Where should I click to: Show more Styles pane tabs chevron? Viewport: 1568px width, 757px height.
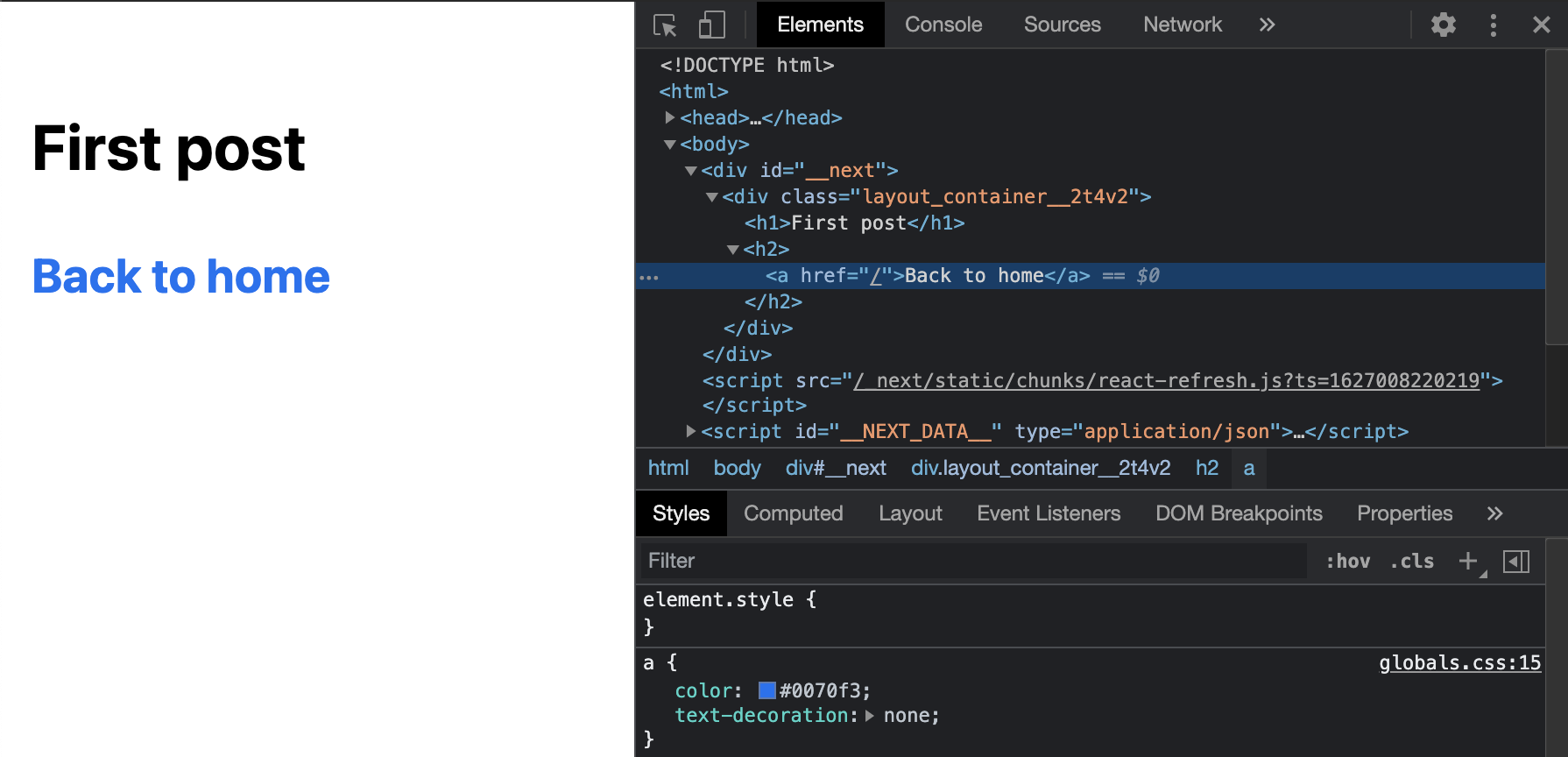click(1494, 513)
